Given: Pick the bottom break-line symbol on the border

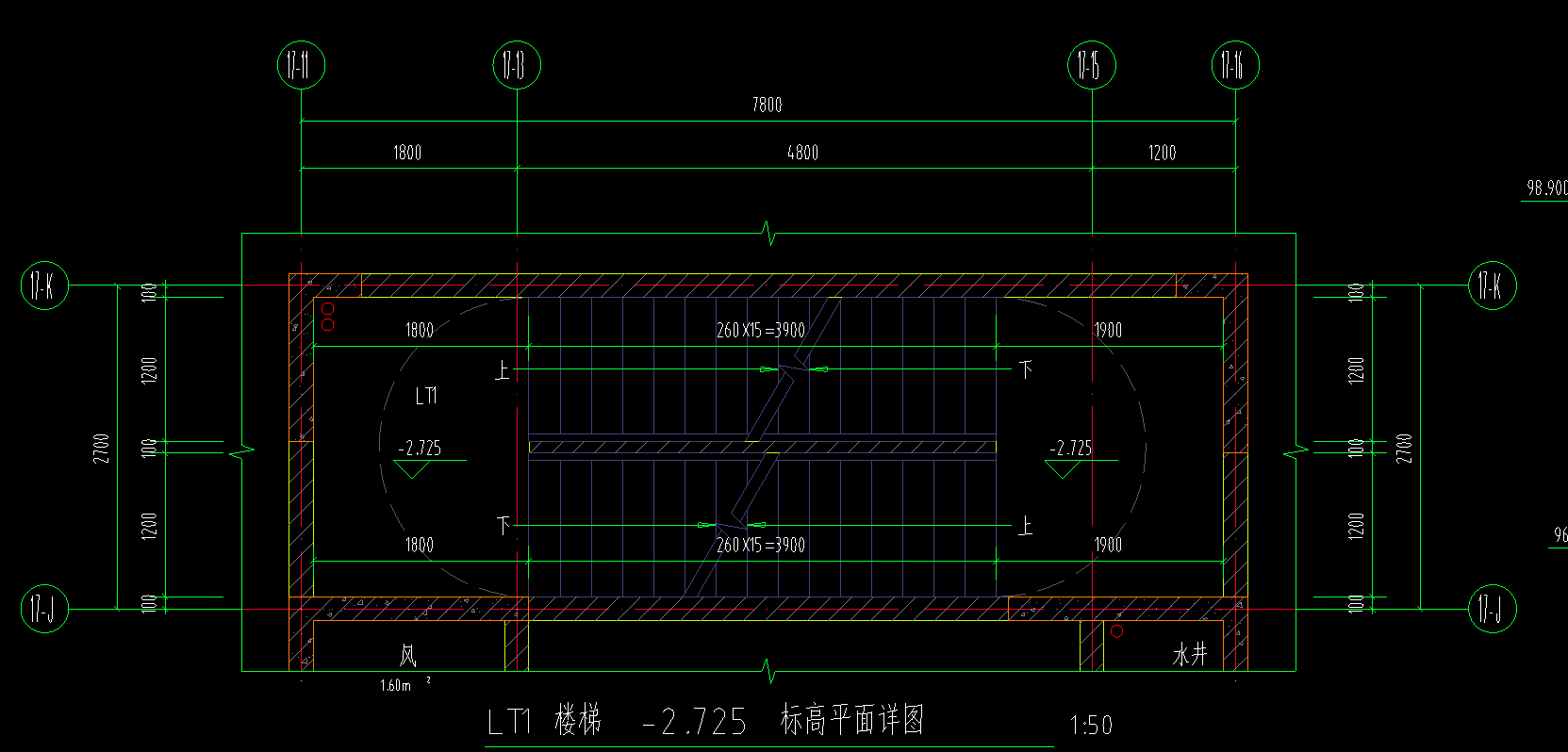Looking at the screenshot, I should click(x=769, y=671).
